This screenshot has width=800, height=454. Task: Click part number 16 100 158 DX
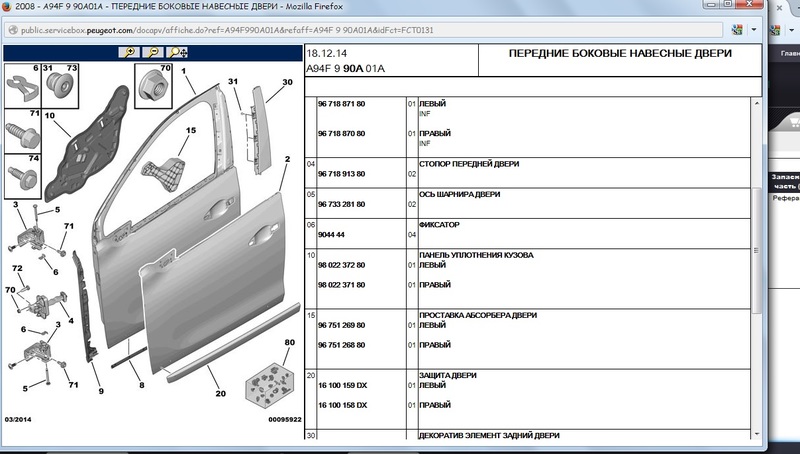(x=342, y=405)
